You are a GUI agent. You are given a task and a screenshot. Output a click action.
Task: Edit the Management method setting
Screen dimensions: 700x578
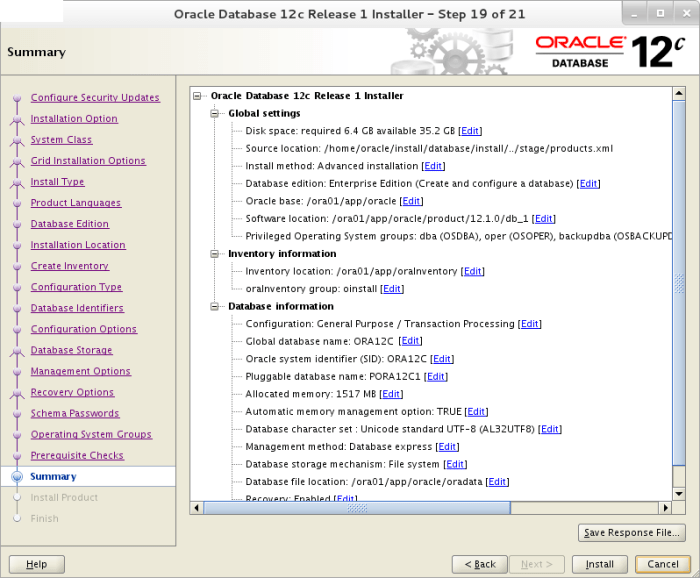tap(447, 447)
